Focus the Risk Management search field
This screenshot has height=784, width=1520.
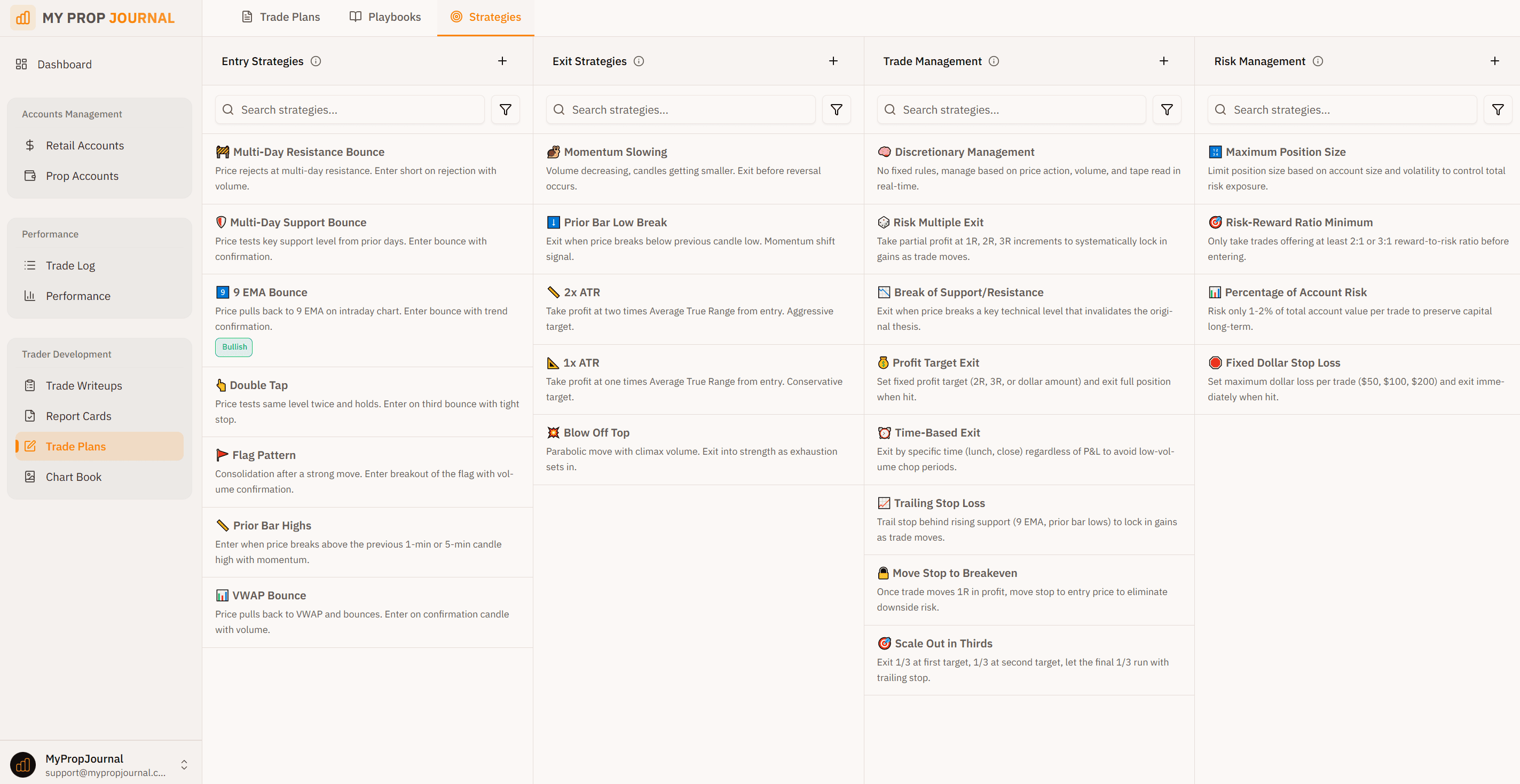pyautogui.click(x=1342, y=110)
